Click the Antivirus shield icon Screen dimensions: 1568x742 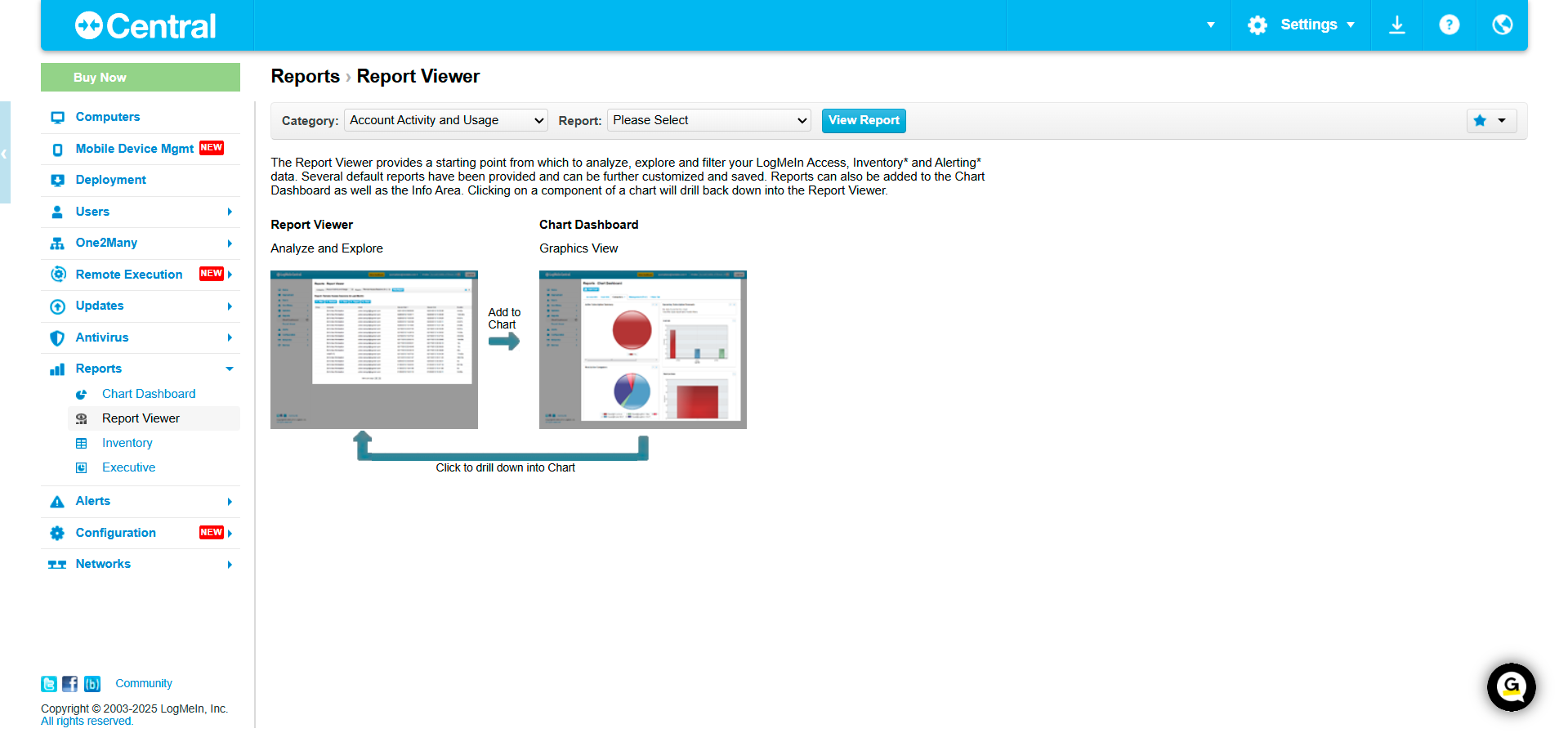pyautogui.click(x=57, y=338)
